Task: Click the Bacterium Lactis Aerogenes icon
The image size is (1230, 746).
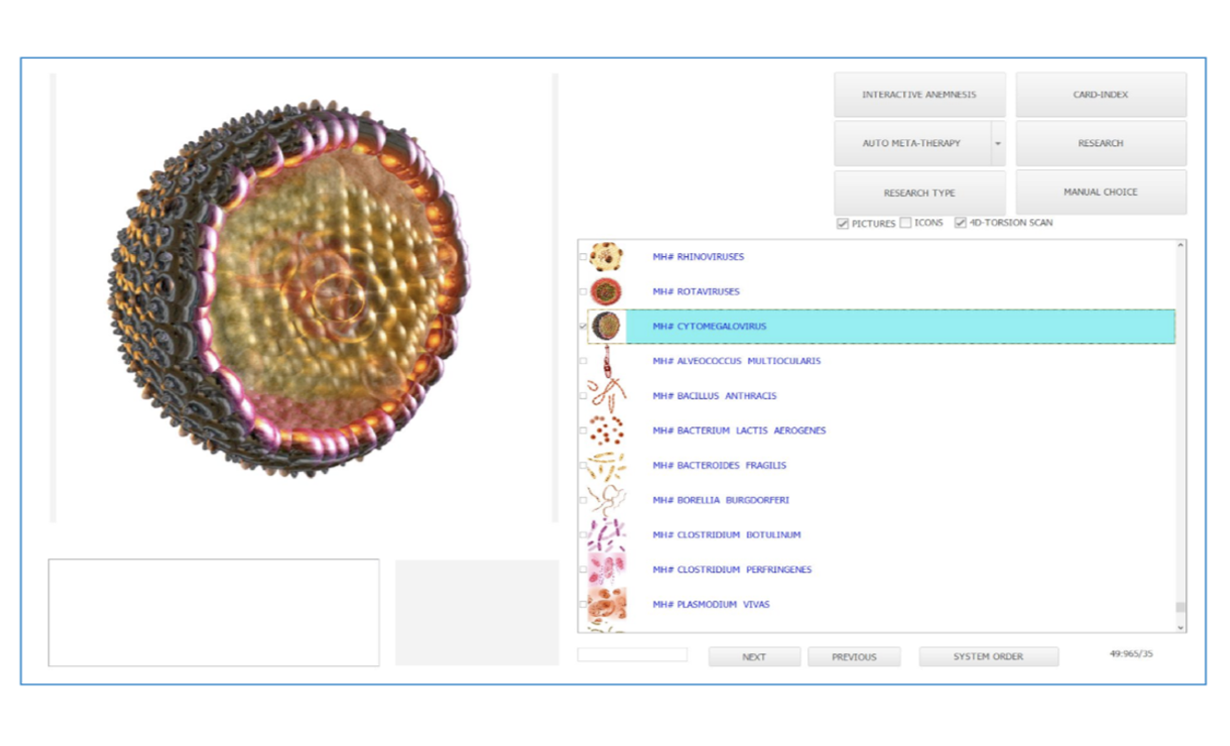Action: [x=606, y=431]
